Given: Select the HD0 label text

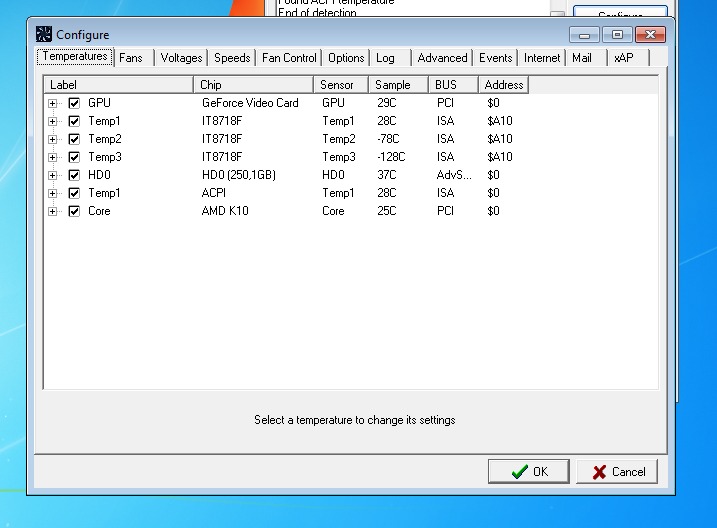Looking at the screenshot, I should (99, 175).
